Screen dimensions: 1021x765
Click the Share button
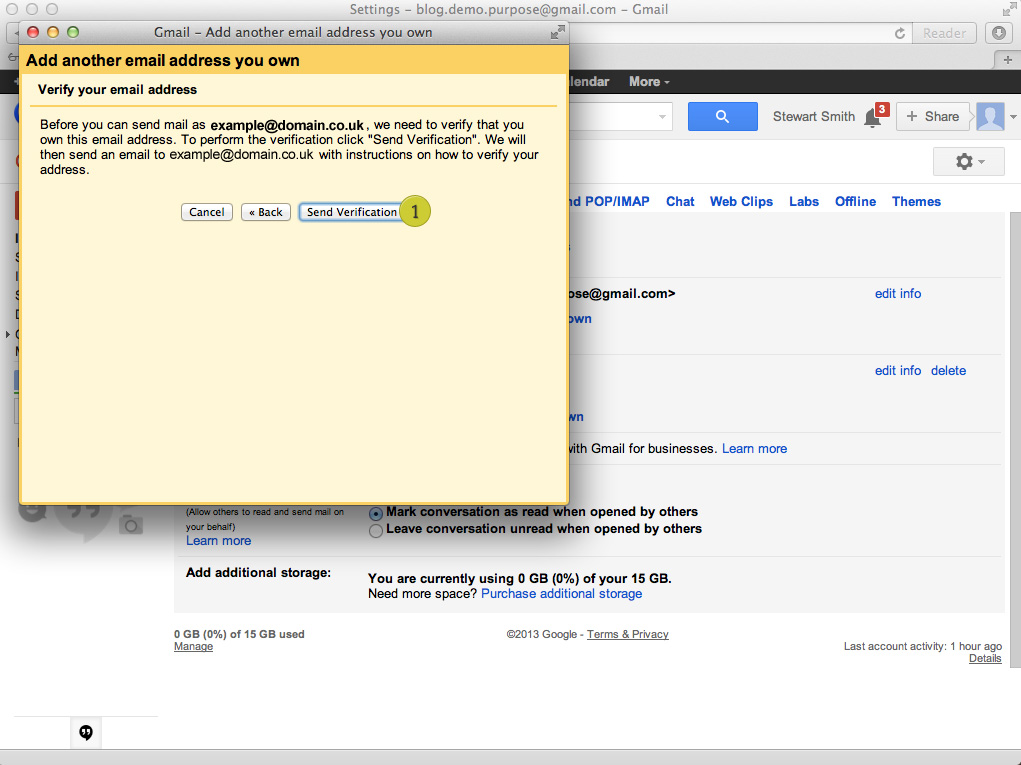pos(932,117)
